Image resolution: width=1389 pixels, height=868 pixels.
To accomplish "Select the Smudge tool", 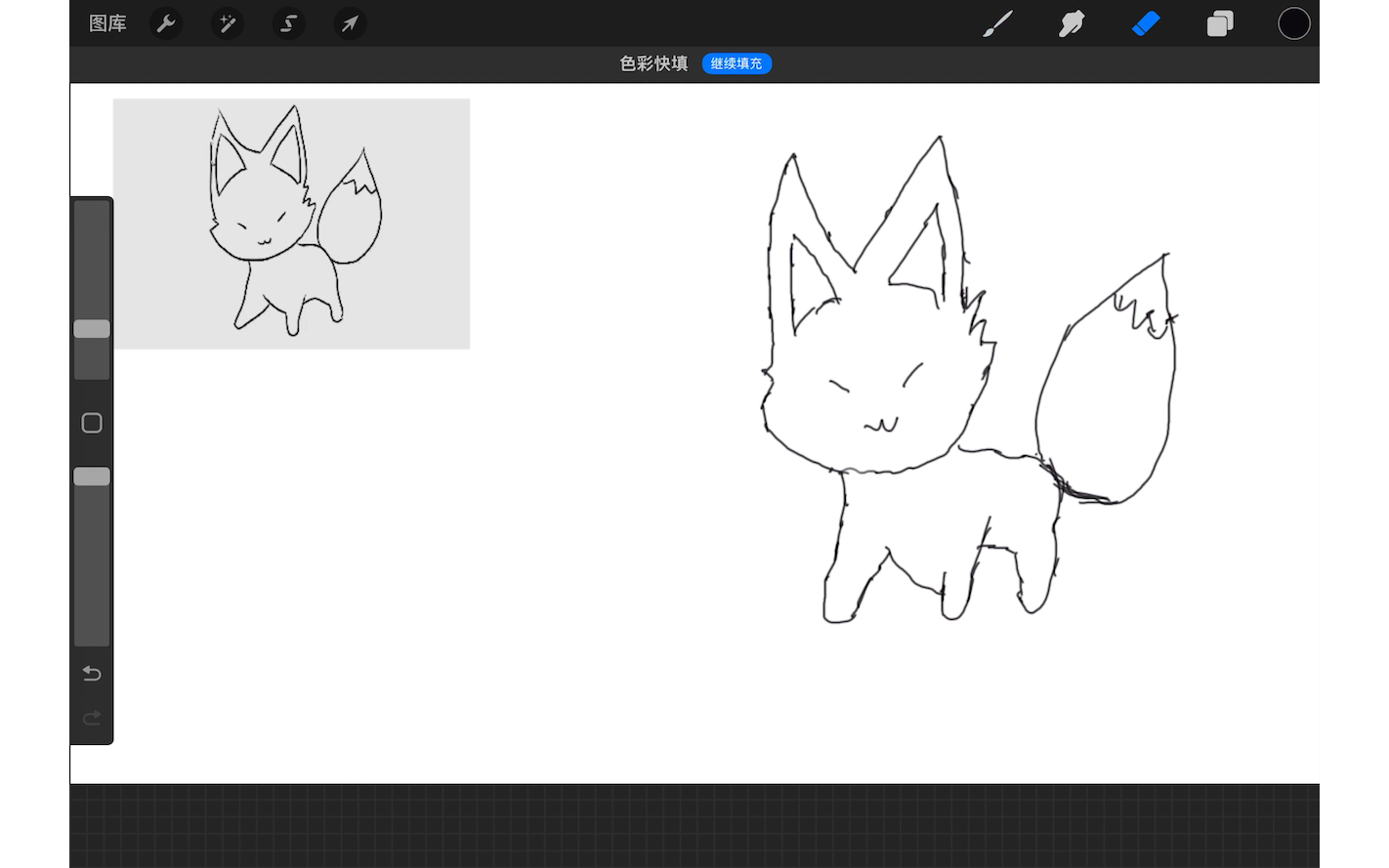I will 1072,23.
